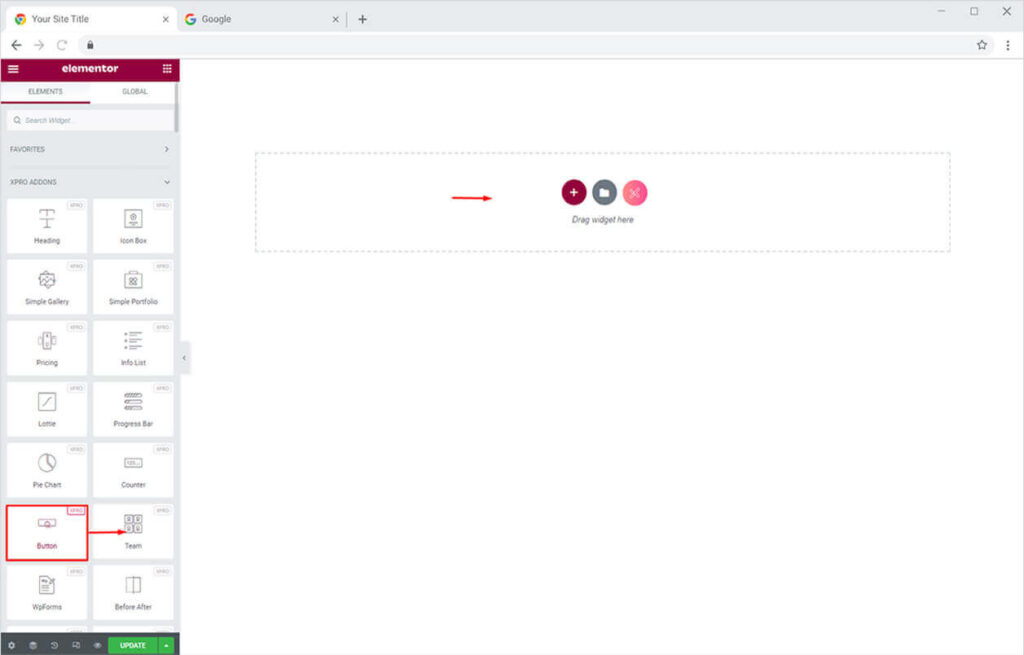
Task: Open page settings gear in bottom bar
Action: point(12,645)
